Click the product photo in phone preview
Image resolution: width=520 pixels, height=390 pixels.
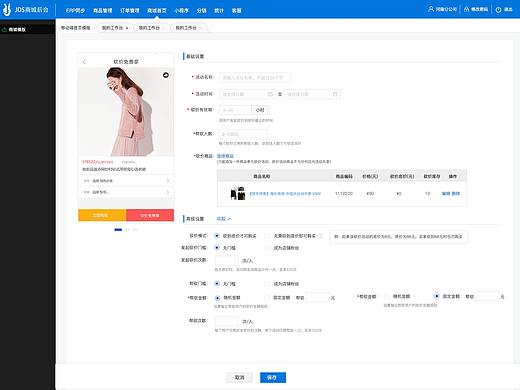point(126,112)
